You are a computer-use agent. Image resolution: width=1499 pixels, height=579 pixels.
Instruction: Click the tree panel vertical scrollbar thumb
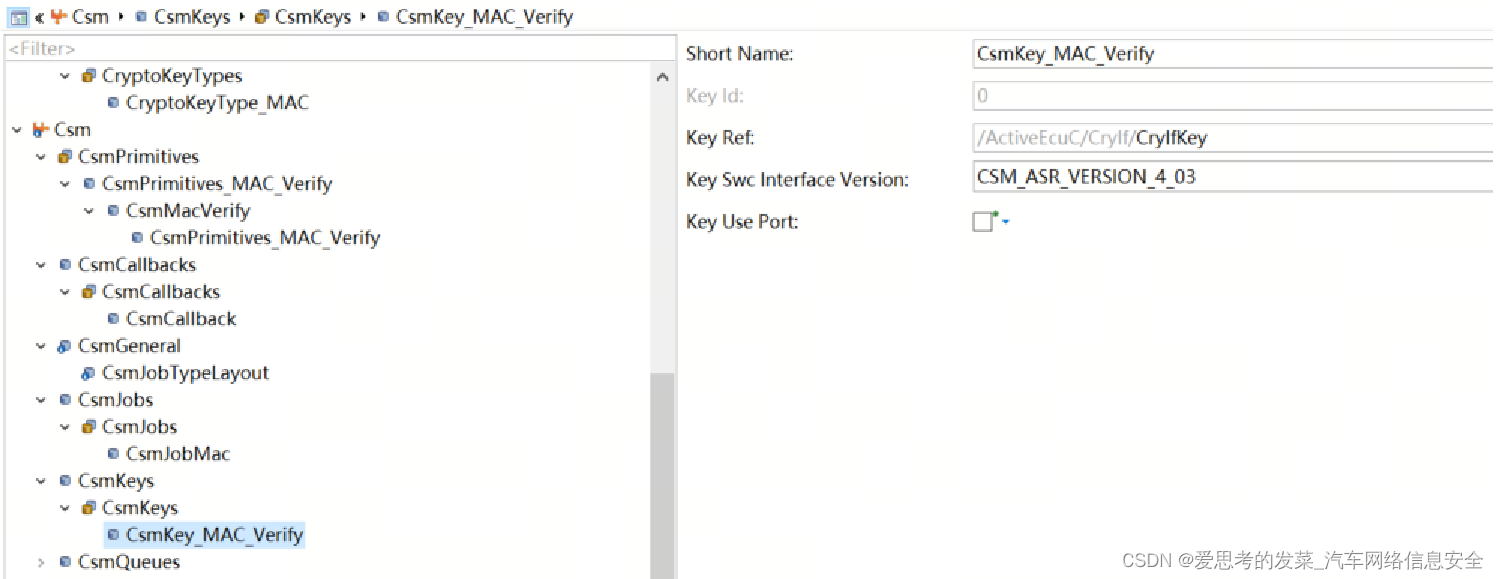click(662, 475)
